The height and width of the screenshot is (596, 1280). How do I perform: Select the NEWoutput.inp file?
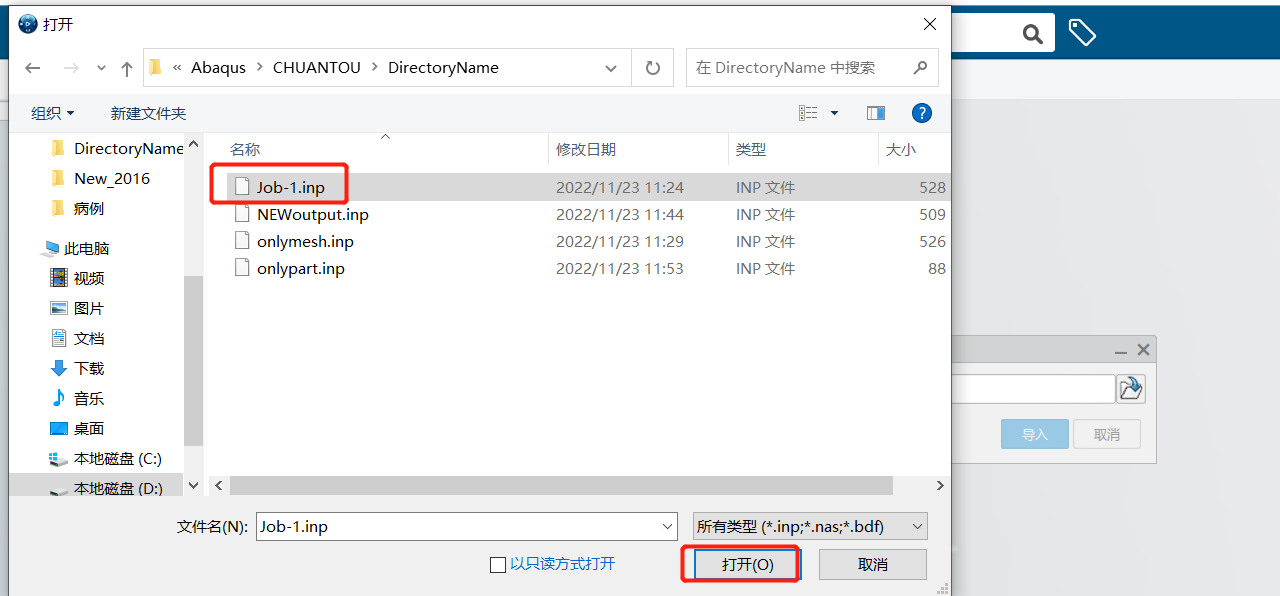tap(312, 214)
